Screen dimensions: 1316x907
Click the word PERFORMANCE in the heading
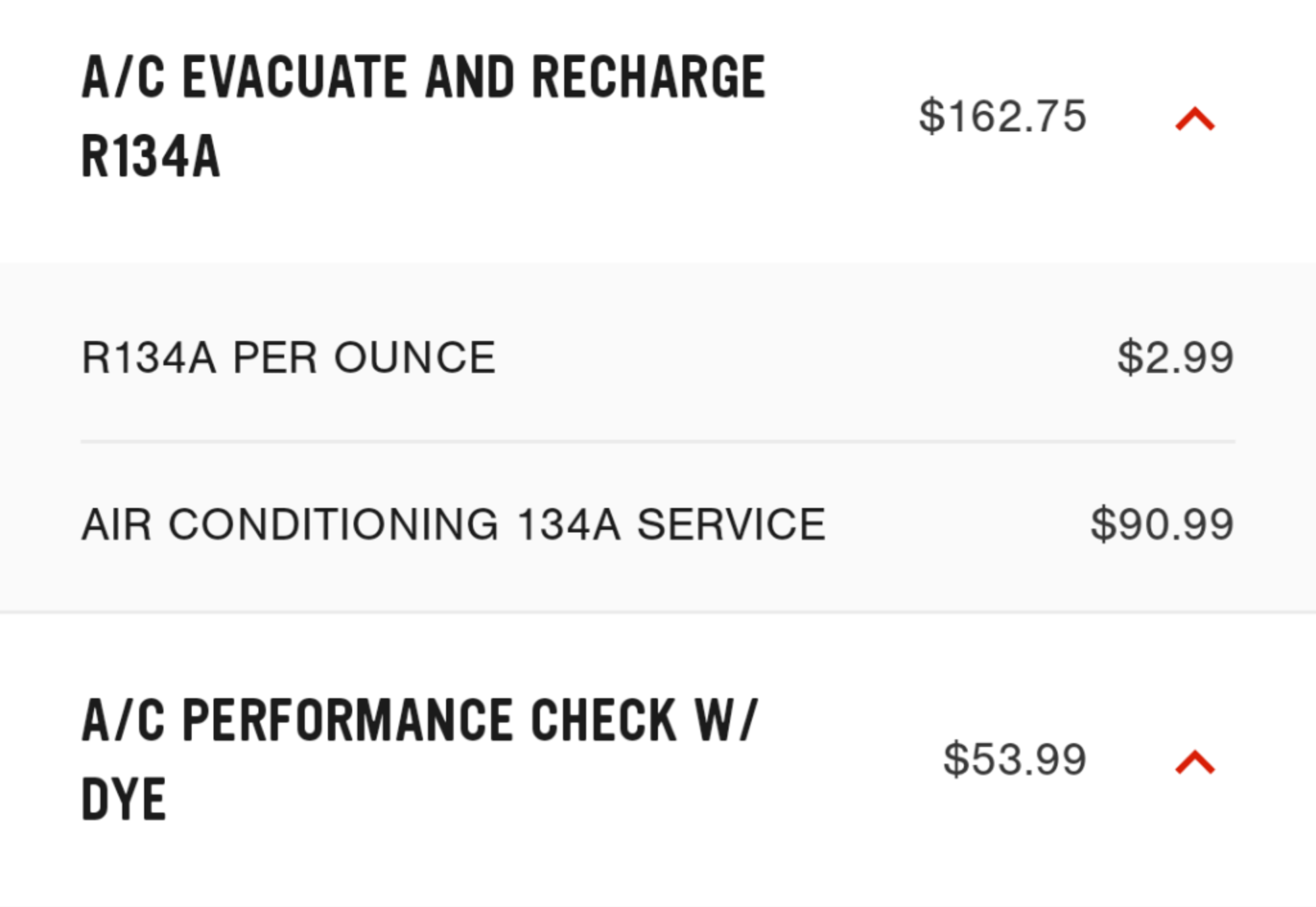347,721
